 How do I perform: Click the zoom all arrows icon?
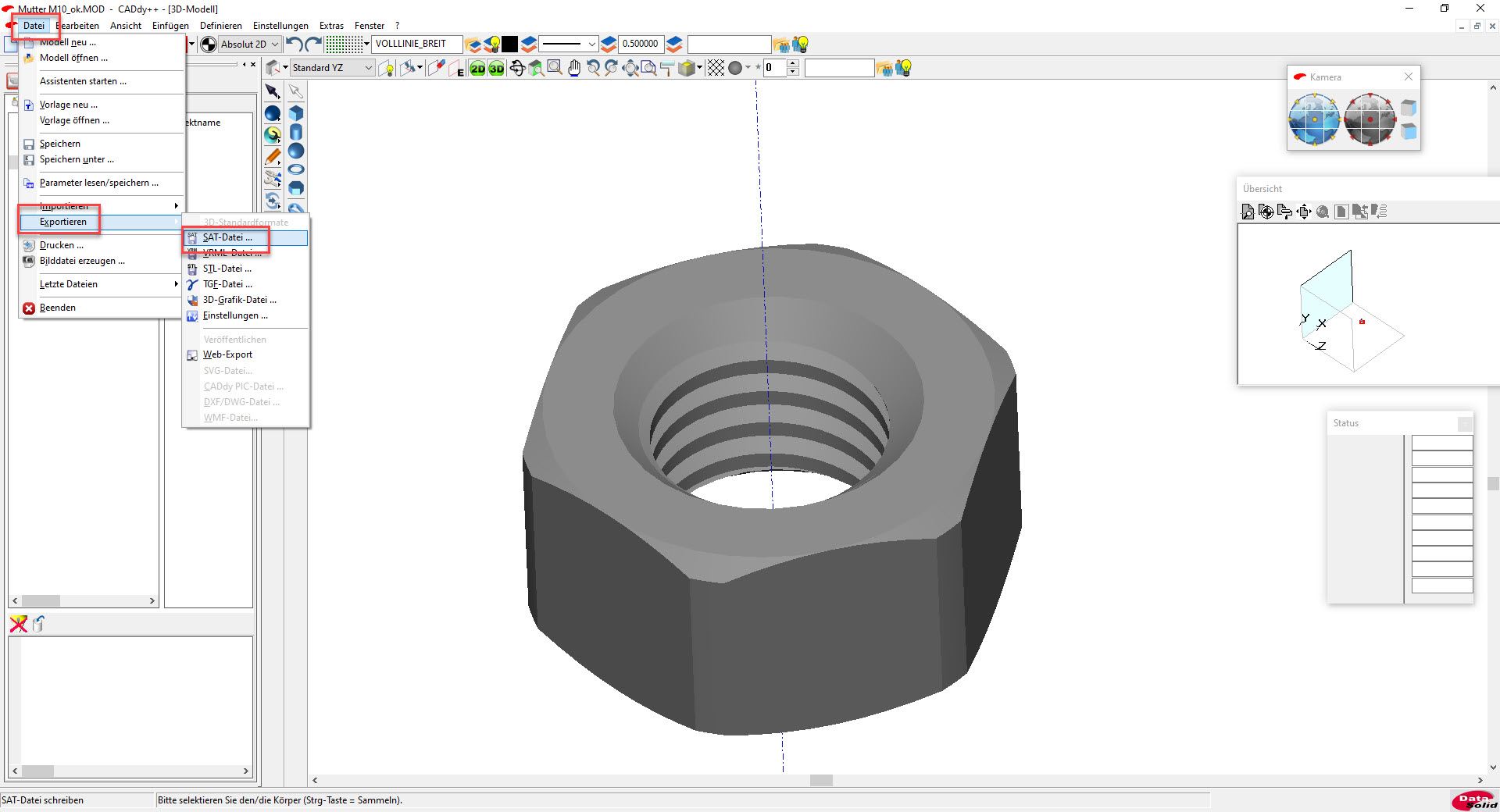tap(630, 69)
